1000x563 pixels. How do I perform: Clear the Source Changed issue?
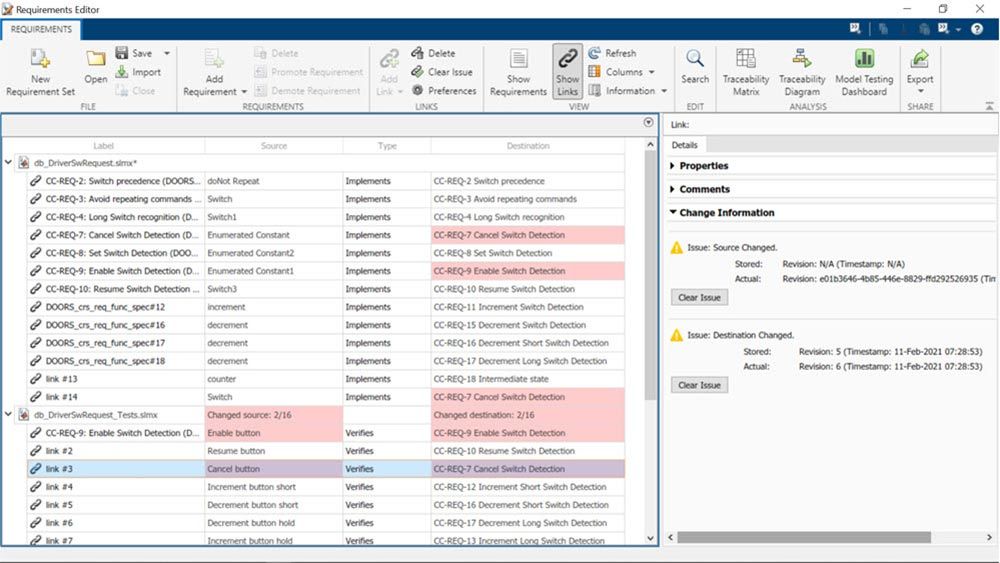(x=699, y=297)
